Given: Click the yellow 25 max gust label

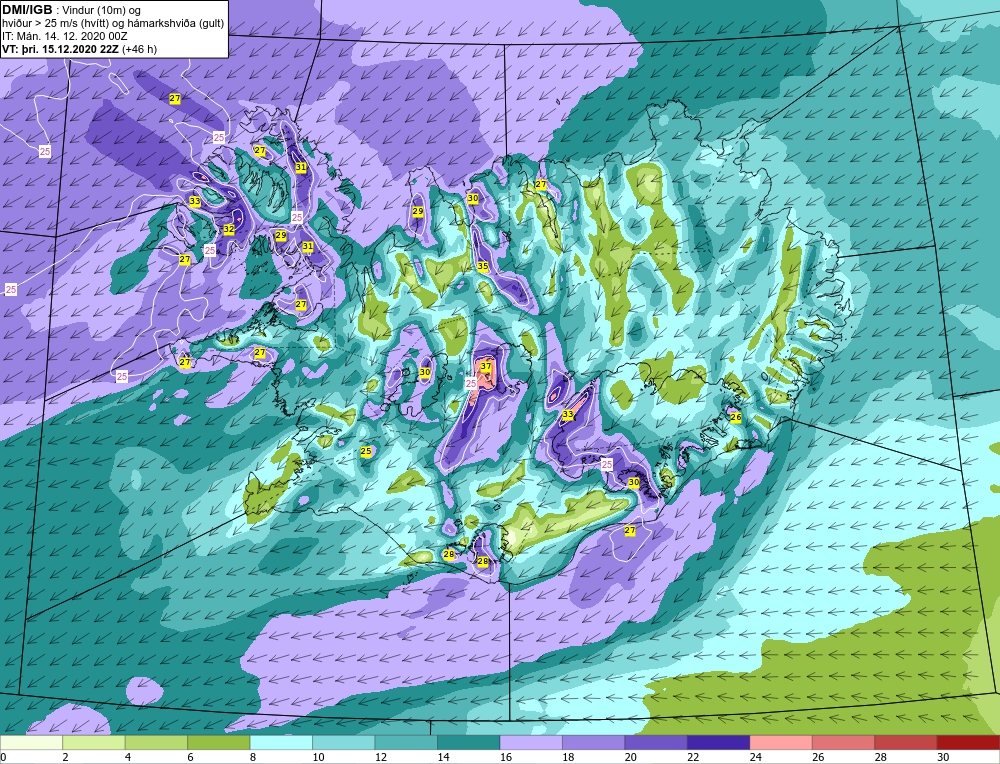Looking at the screenshot, I should pyautogui.click(x=366, y=451).
